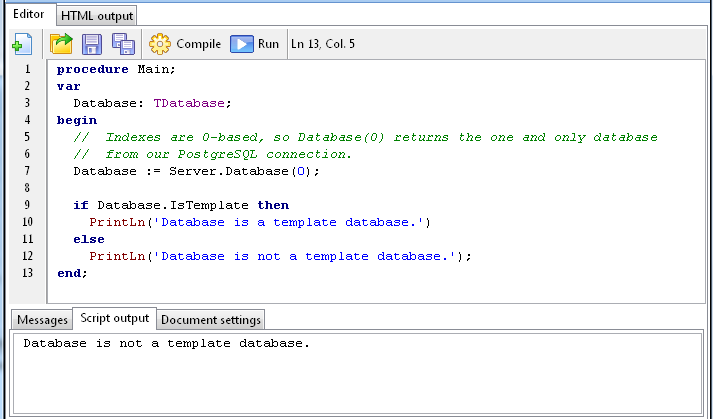713x419 pixels.
Task: Create a new script document
Action: point(22,44)
